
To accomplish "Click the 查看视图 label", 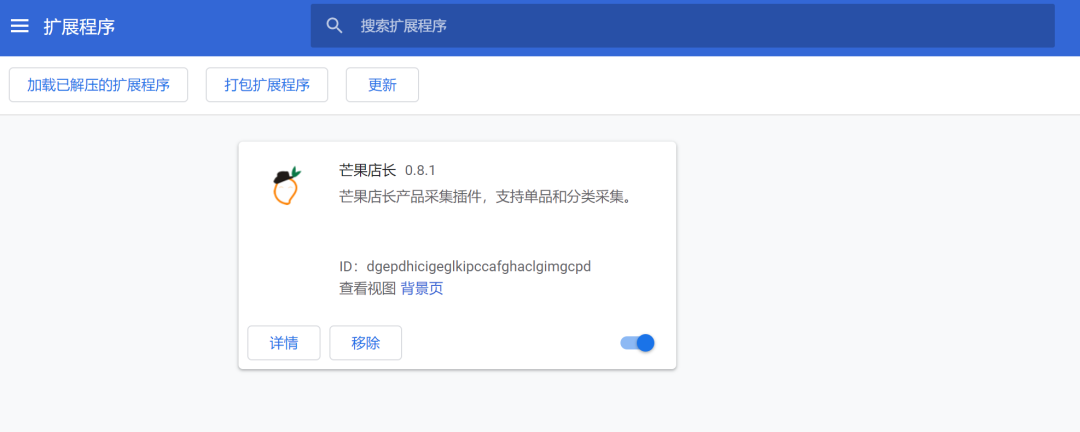I will [x=367, y=289].
